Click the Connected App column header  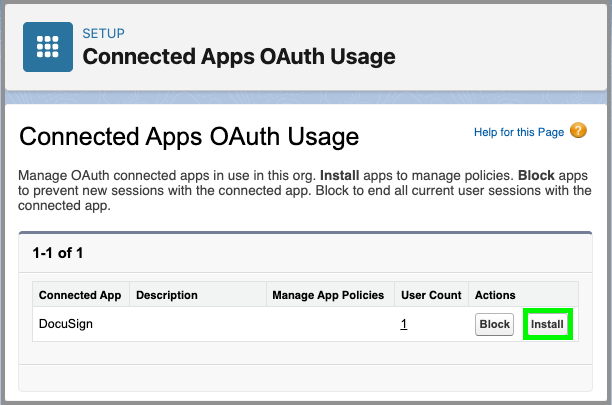pyautogui.click(x=80, y=295)
